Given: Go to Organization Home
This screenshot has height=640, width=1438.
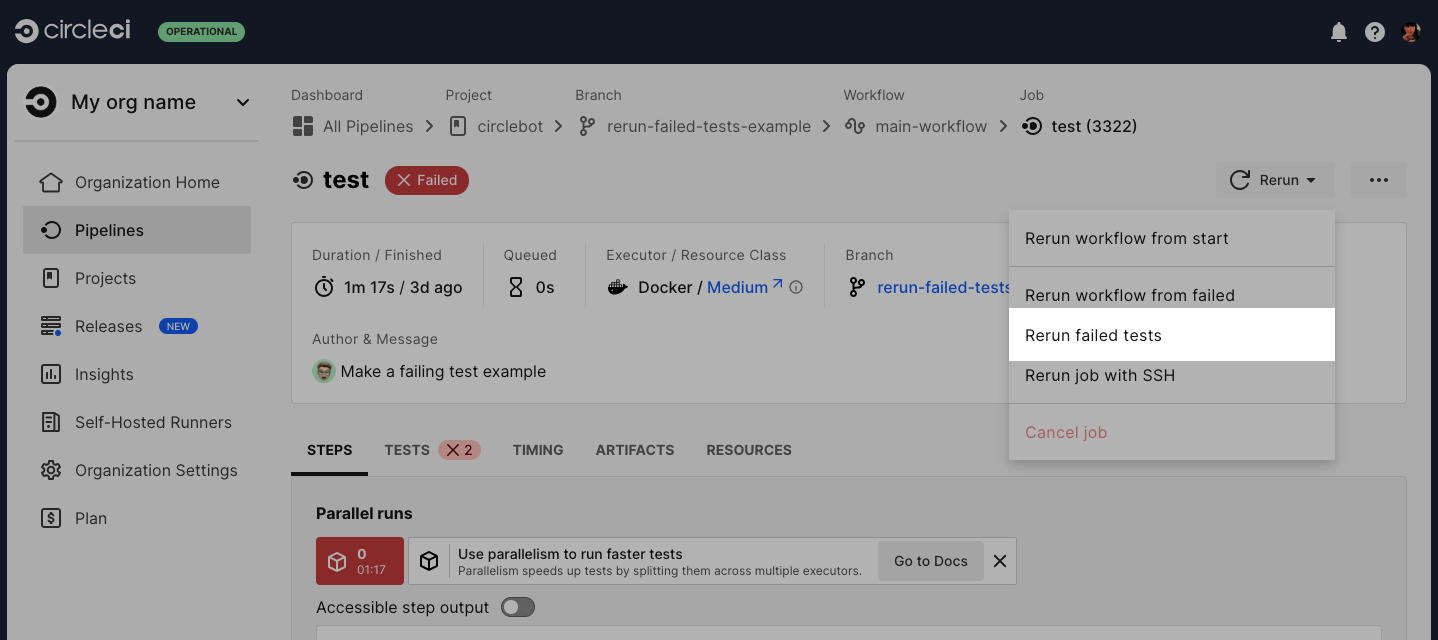Looking at the screenshot, I should 137,182.
